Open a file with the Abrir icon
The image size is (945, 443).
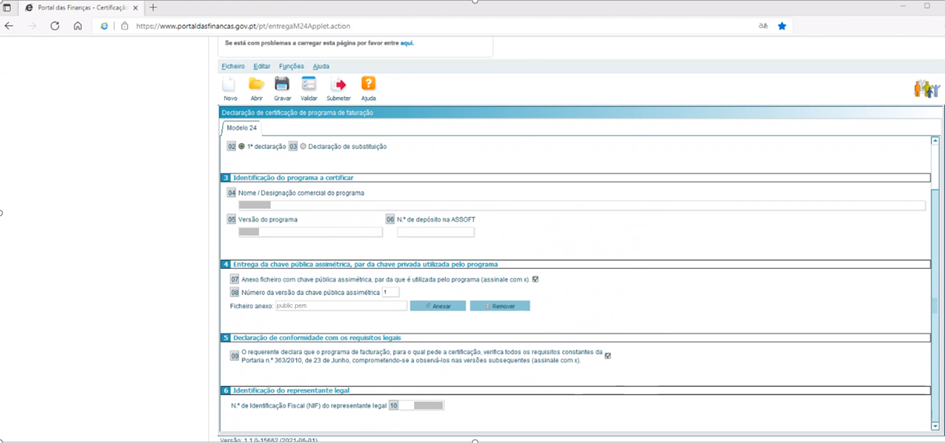pos(256,86)
